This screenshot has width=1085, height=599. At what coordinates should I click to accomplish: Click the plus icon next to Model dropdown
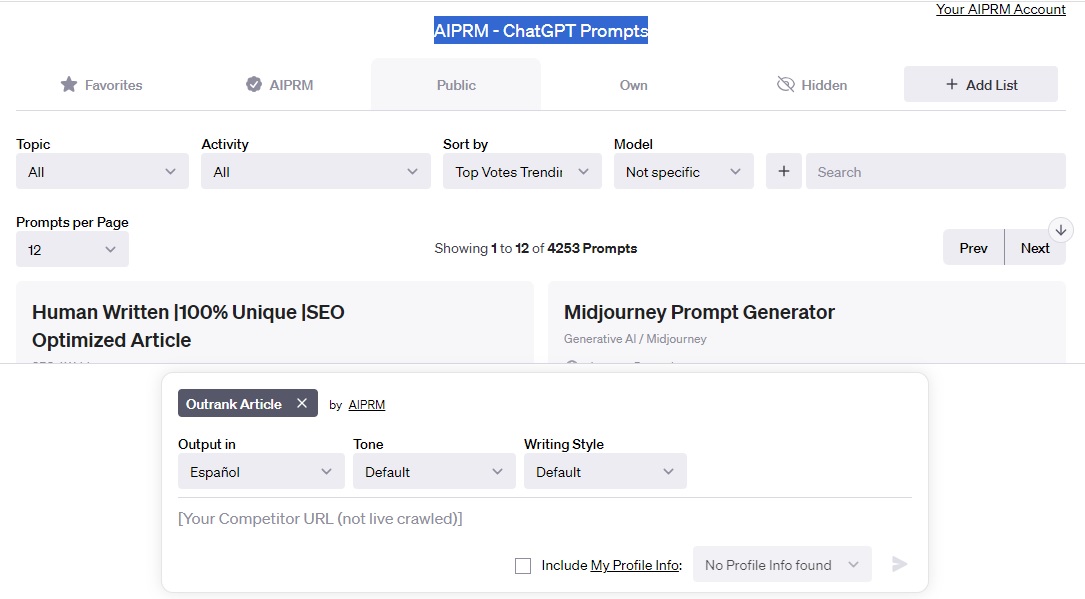[784, 171]
